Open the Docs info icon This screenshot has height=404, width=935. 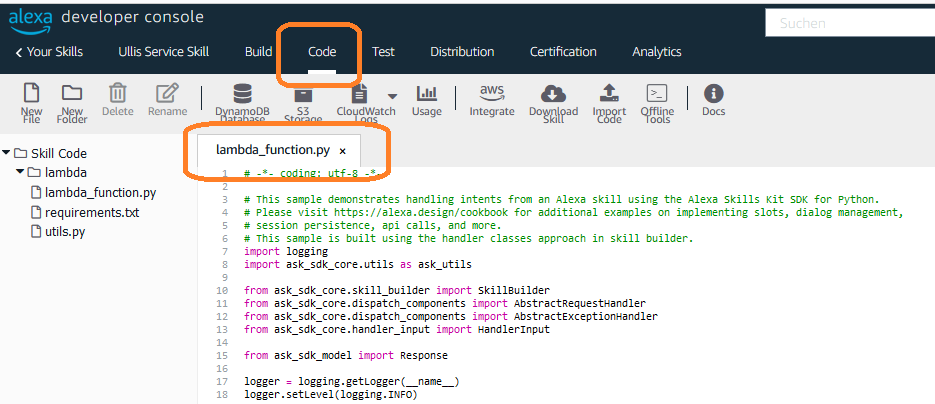pos(714,94)
